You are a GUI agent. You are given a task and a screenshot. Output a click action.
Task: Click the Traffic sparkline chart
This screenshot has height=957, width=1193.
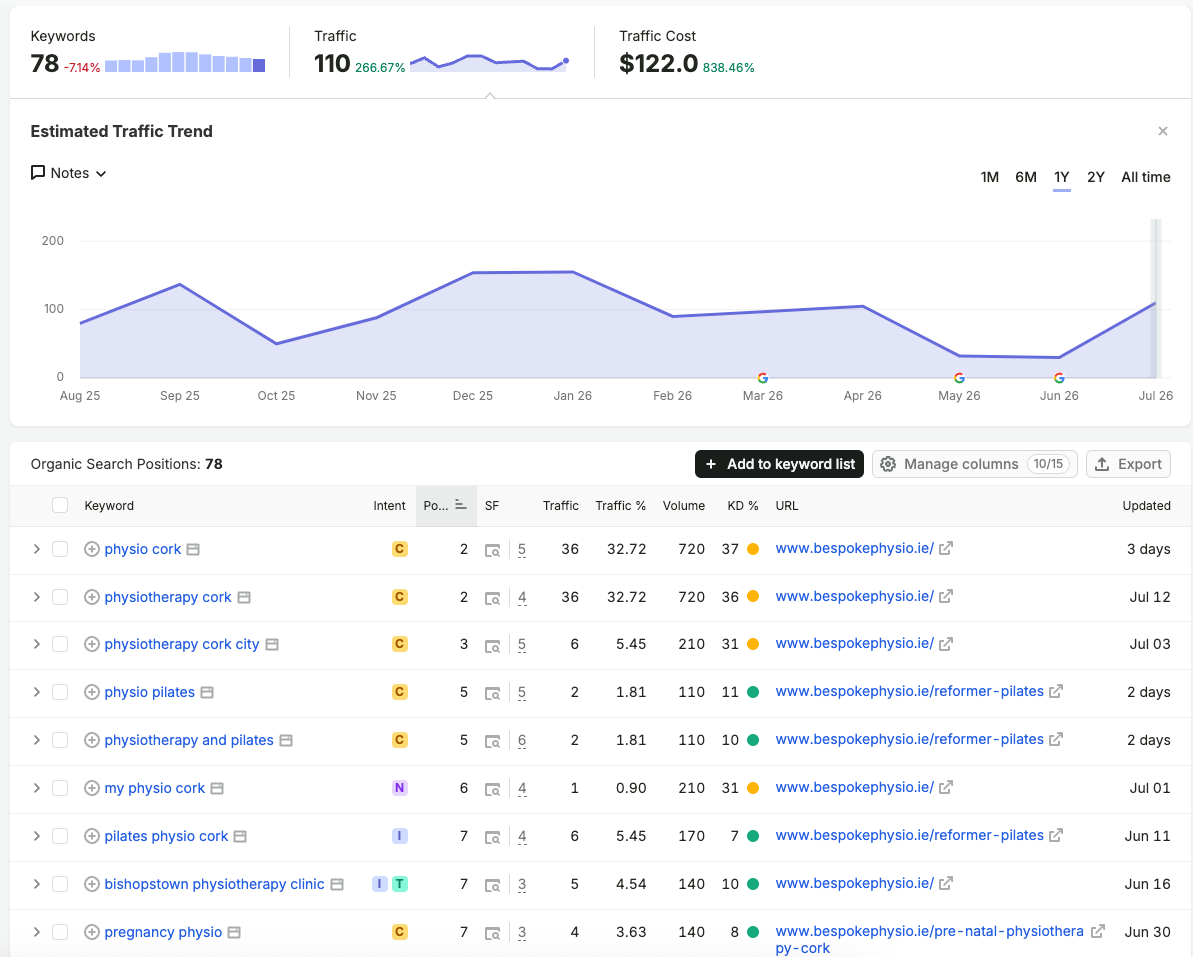(489, 62)
